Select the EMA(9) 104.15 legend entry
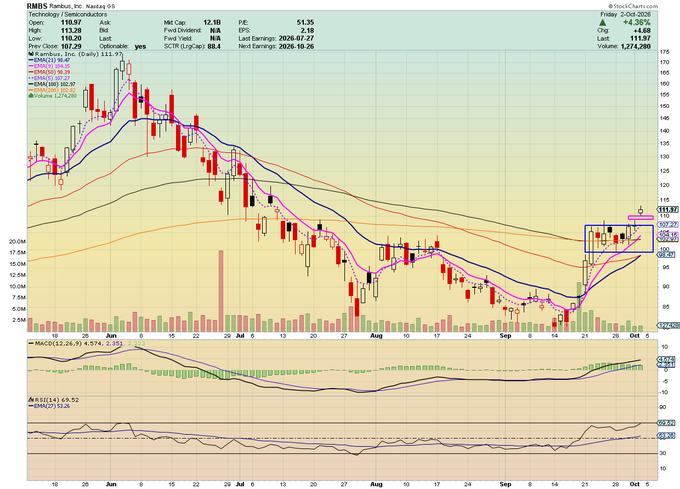 (x=49, y=66)
